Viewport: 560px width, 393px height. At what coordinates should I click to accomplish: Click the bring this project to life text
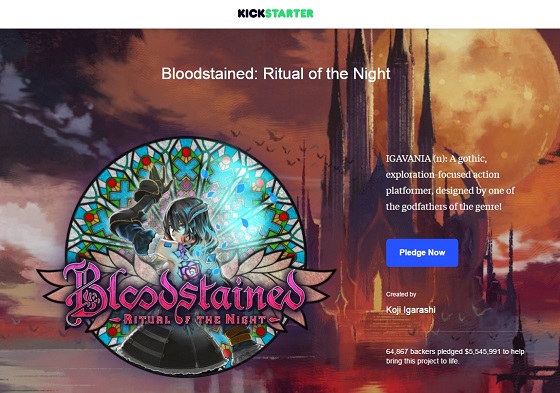point(422,361)
